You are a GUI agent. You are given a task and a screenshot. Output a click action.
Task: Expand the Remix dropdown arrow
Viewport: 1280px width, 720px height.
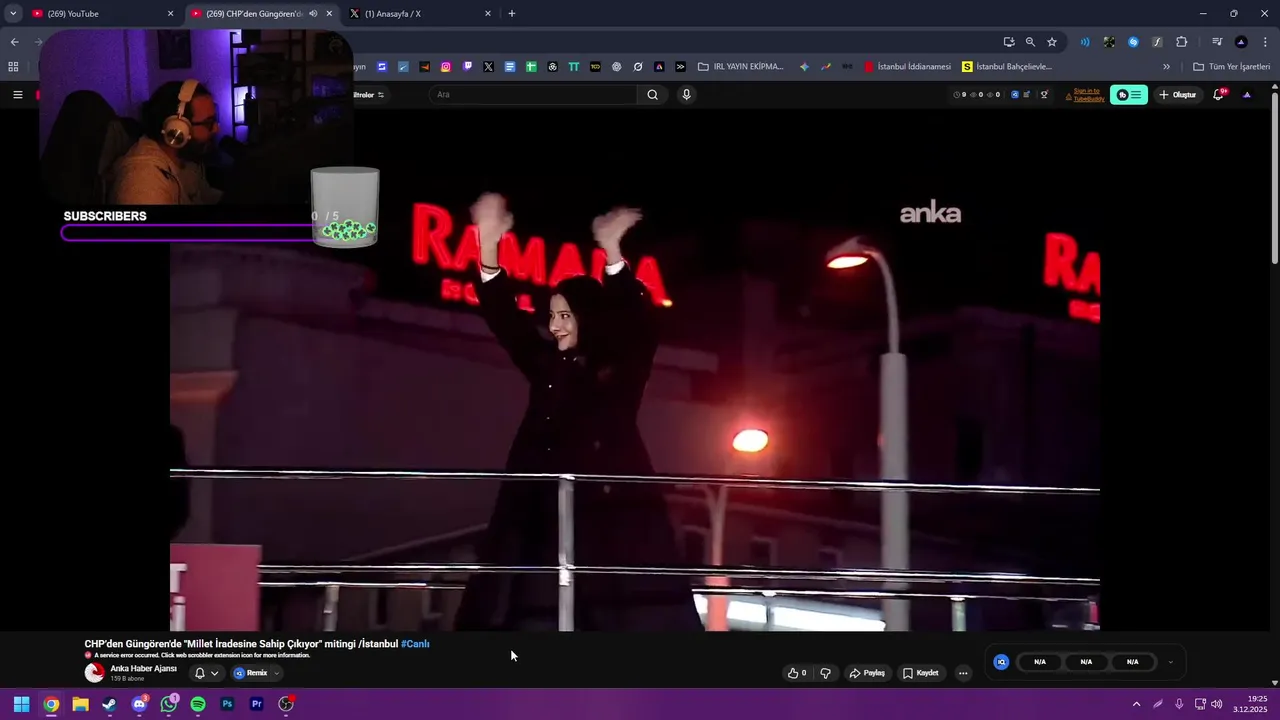pyautogui.click(x=277, y=673)
